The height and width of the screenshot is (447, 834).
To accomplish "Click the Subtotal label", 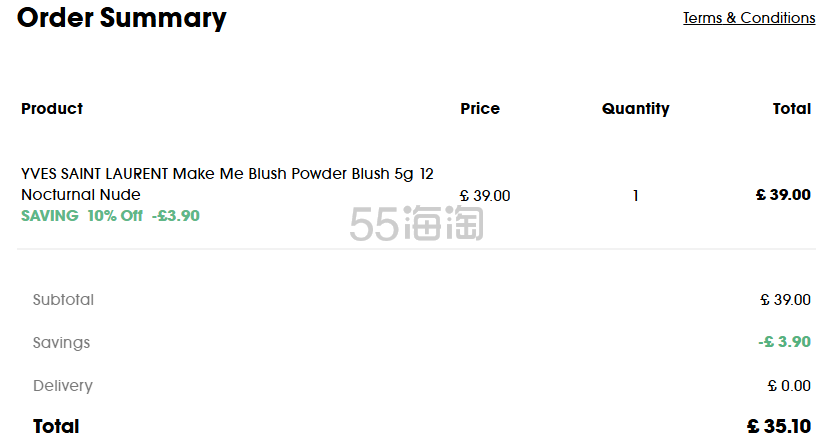I will click(x=63, y=300).
